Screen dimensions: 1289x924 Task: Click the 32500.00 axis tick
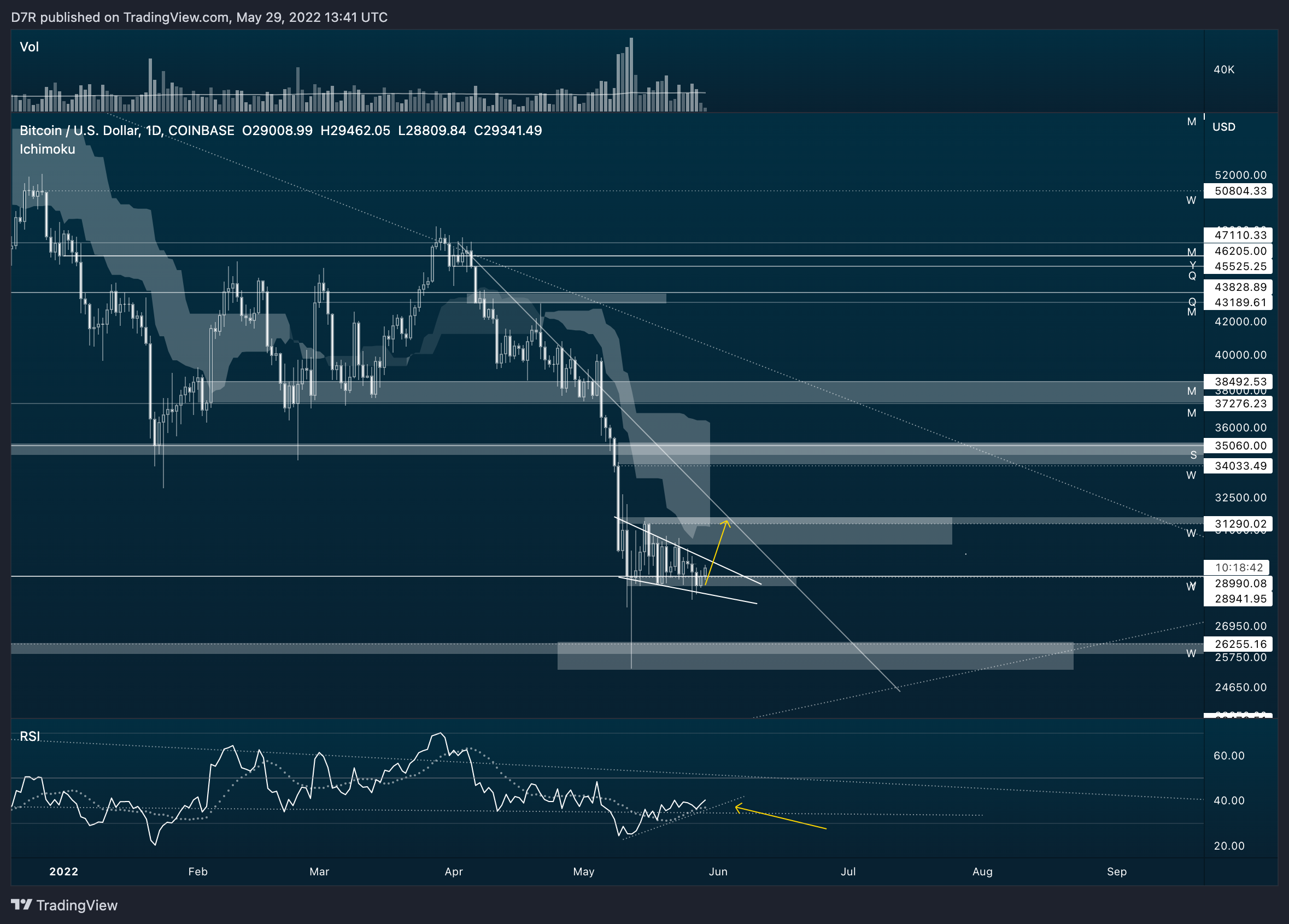click(1241, 498)
